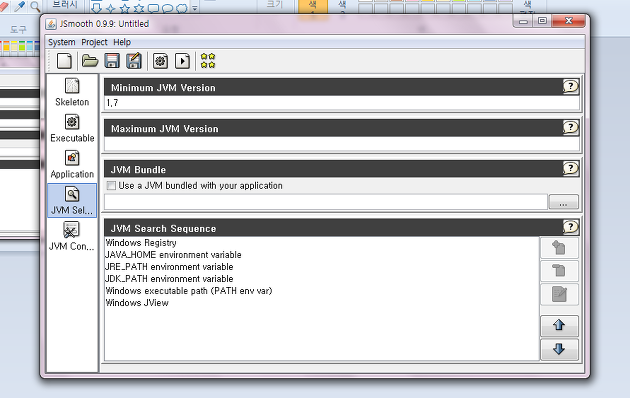630x398 pixels.
Task: Open the Project menu
Action: tap(94, 42)
